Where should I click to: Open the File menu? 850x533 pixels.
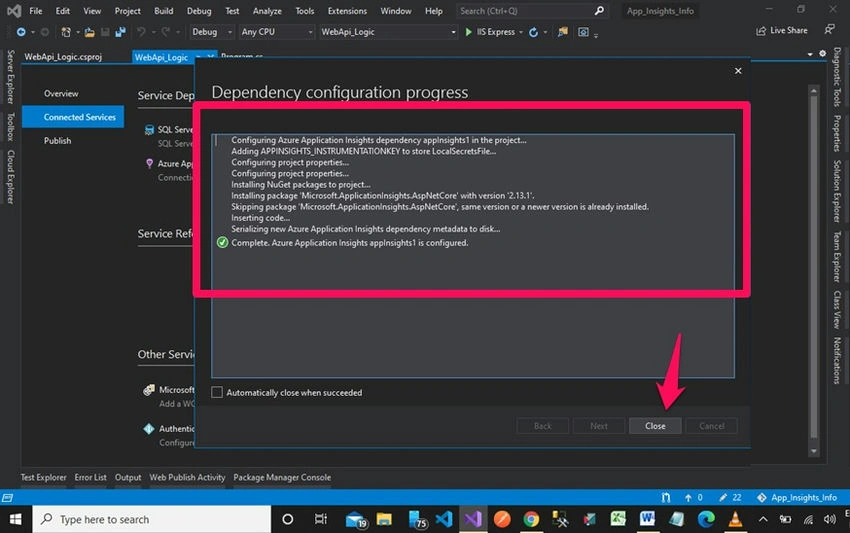[x=36, y=11]
